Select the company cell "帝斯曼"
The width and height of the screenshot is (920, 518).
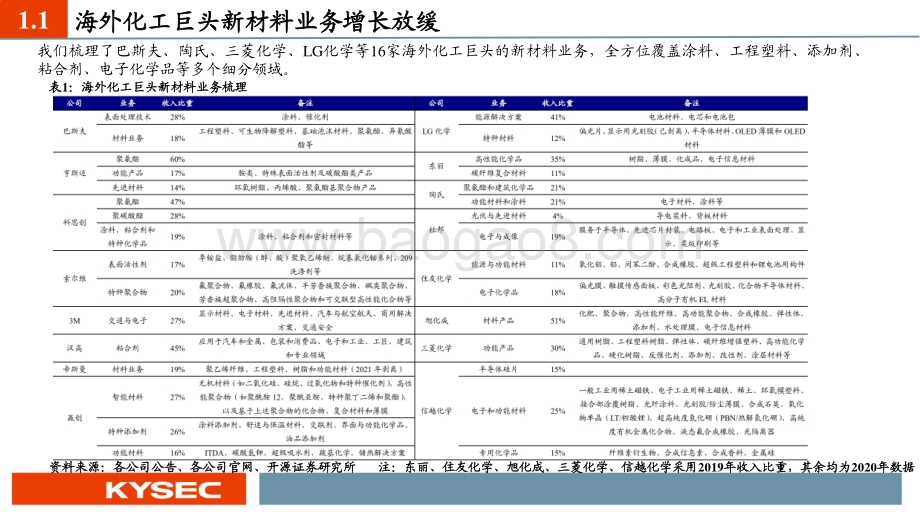[x=75, y=370]
